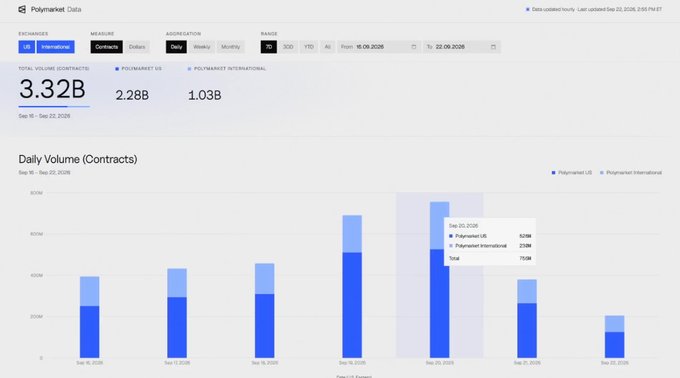
Task: Open the From date calendar icon
Action: pos(414,47)
